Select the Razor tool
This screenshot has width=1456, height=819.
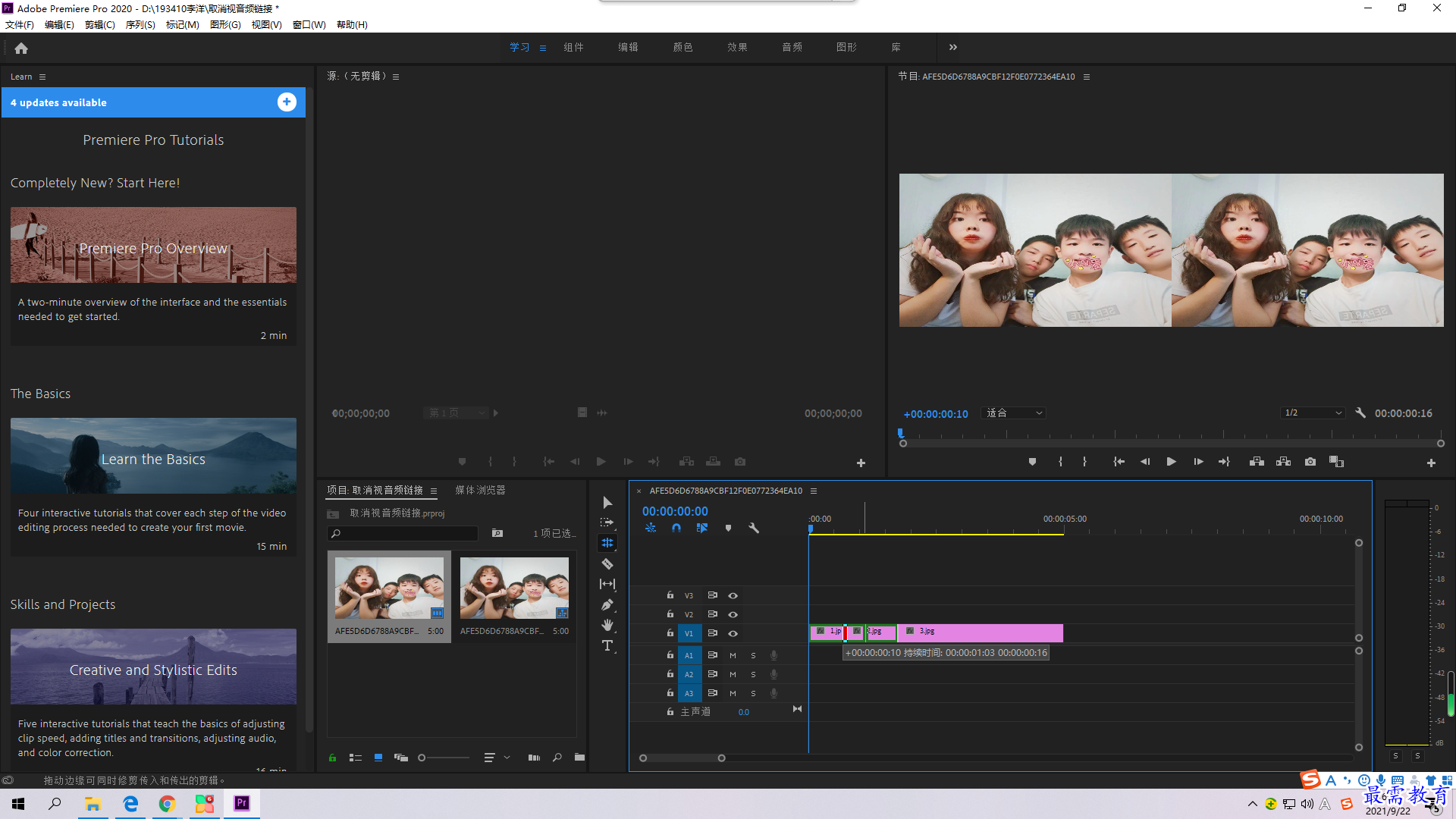pyautogui.click(x=607, y=563)
